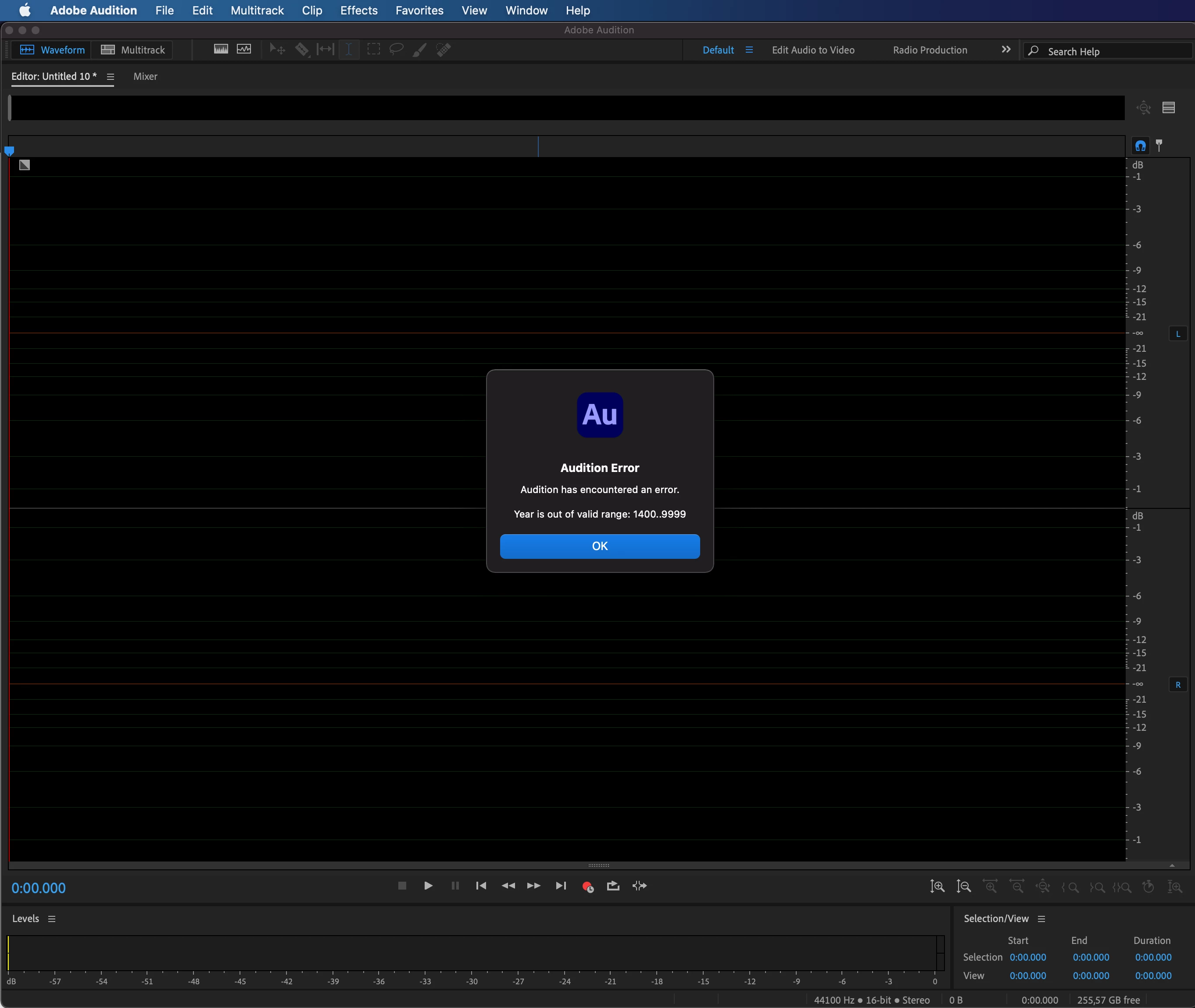Click the timed Record button

587,886
